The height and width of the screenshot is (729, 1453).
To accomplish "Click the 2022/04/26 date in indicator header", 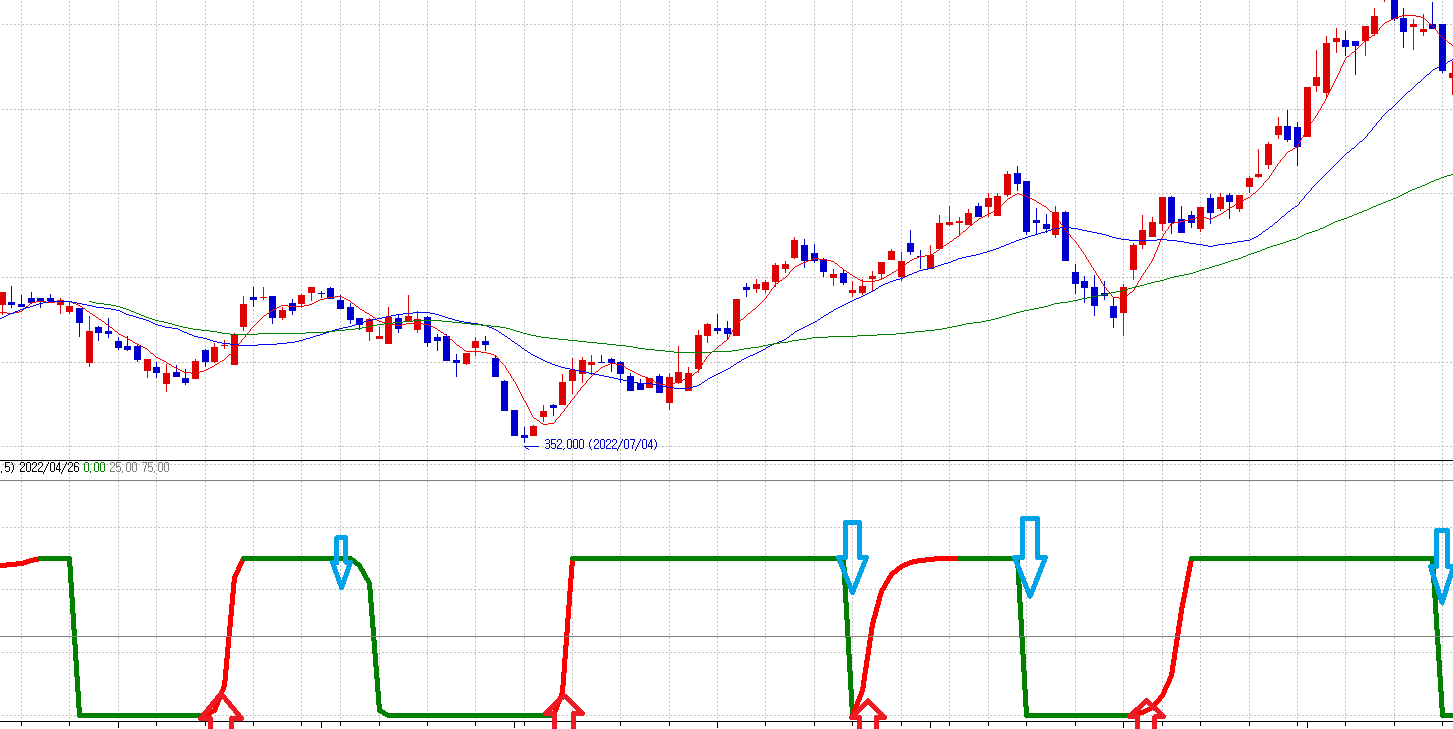I will (49, 467).
